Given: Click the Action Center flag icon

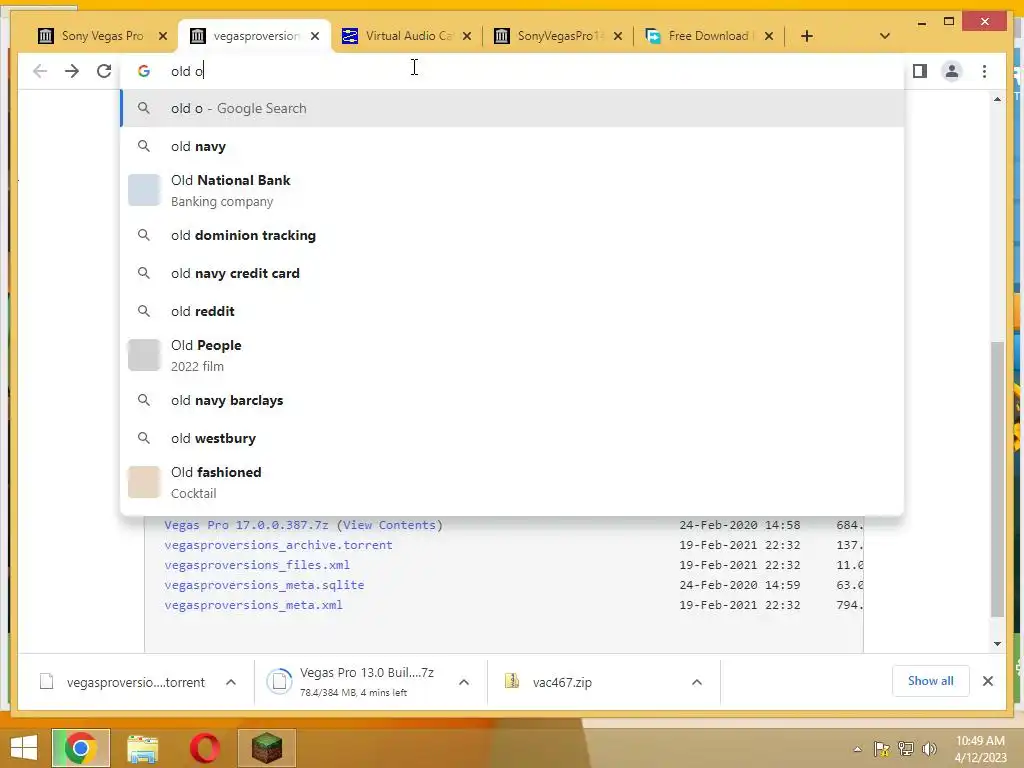Looking at the screenshot, I should click(882, 749).
